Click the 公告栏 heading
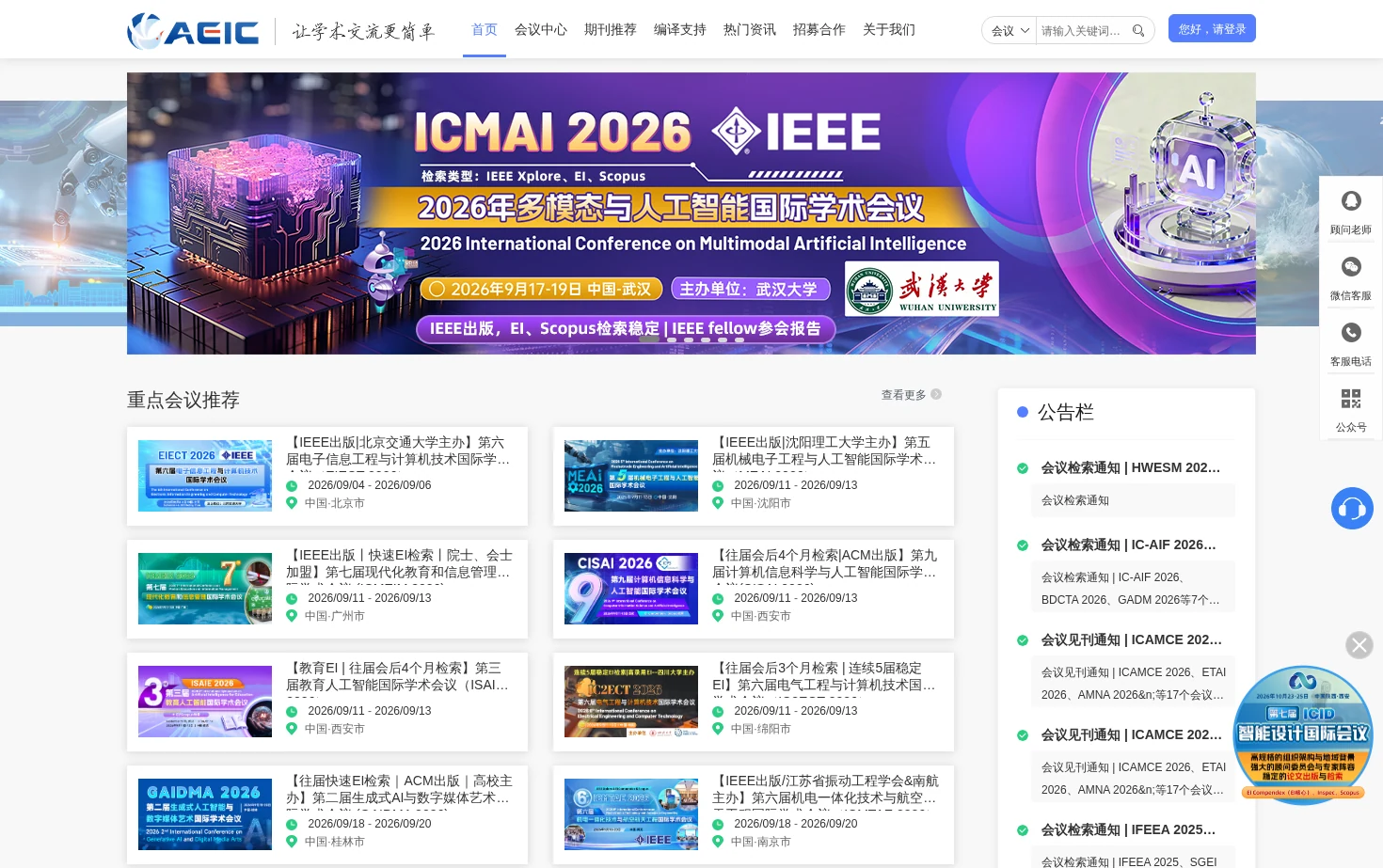 tap(1066, 412)
